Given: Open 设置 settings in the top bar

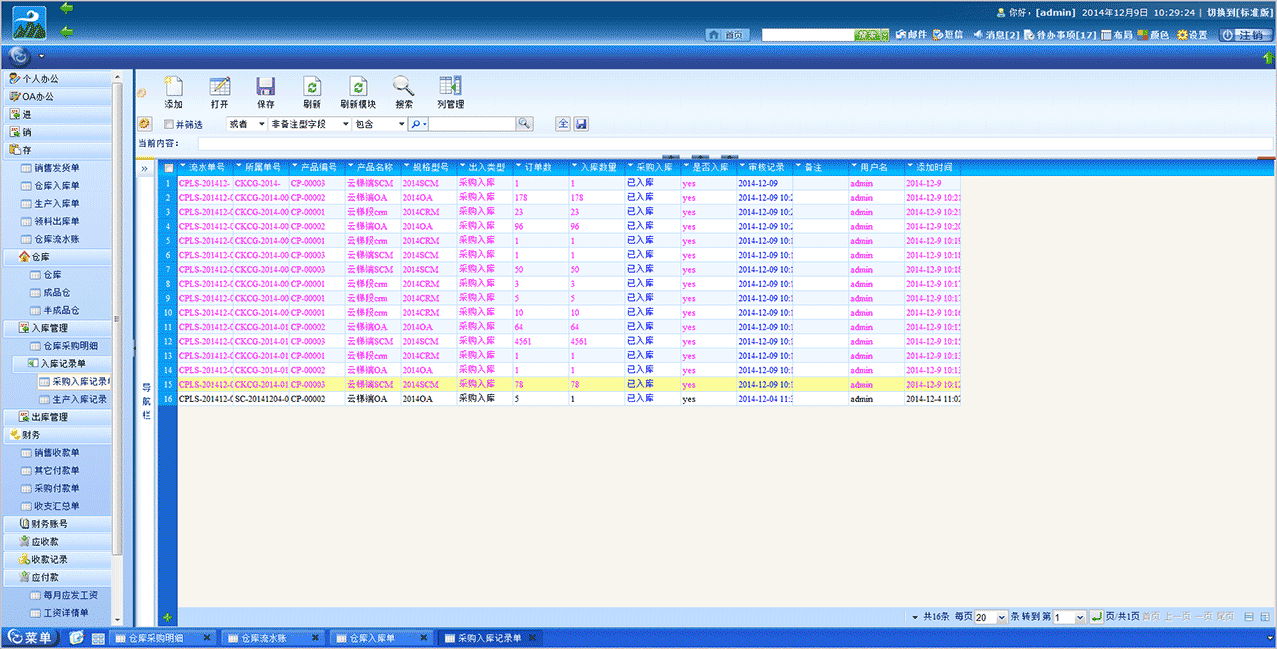Looking at the screenshot, I should (x=1191, y=35).
